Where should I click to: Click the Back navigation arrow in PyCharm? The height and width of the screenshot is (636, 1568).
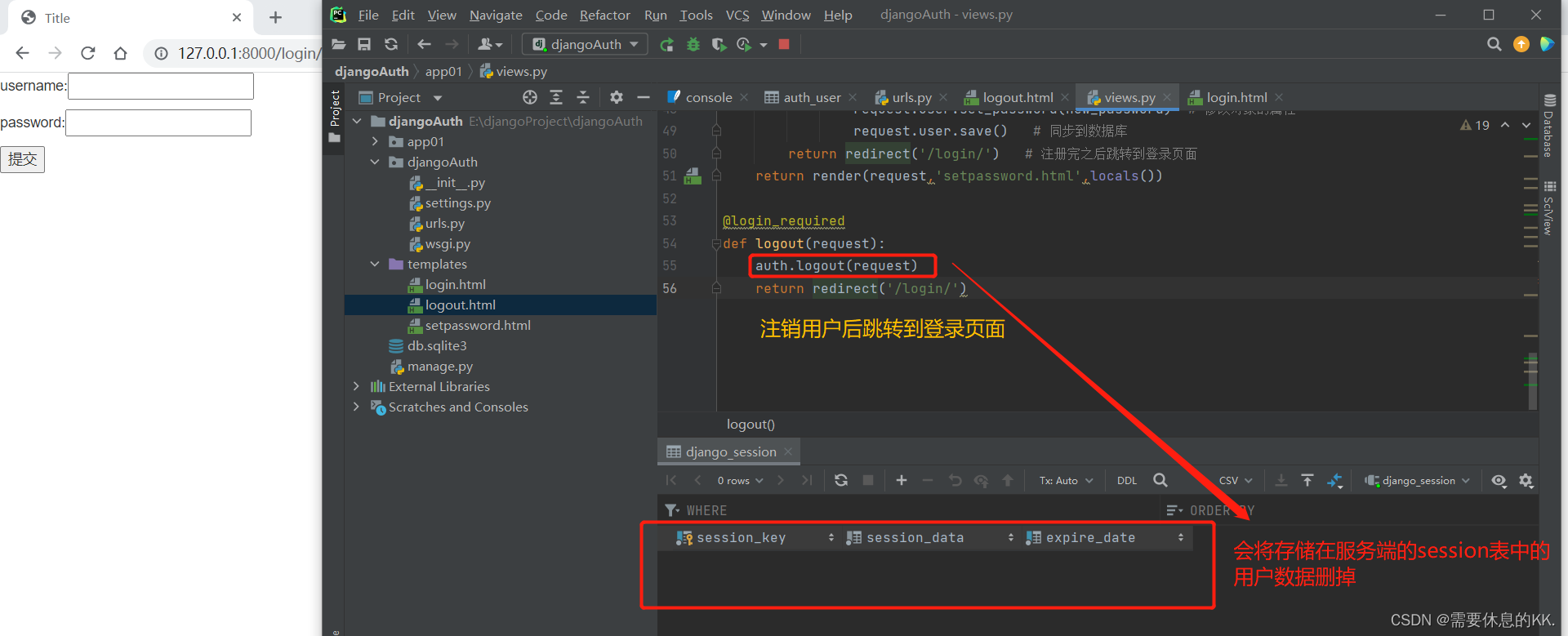[x=424, y=44]
